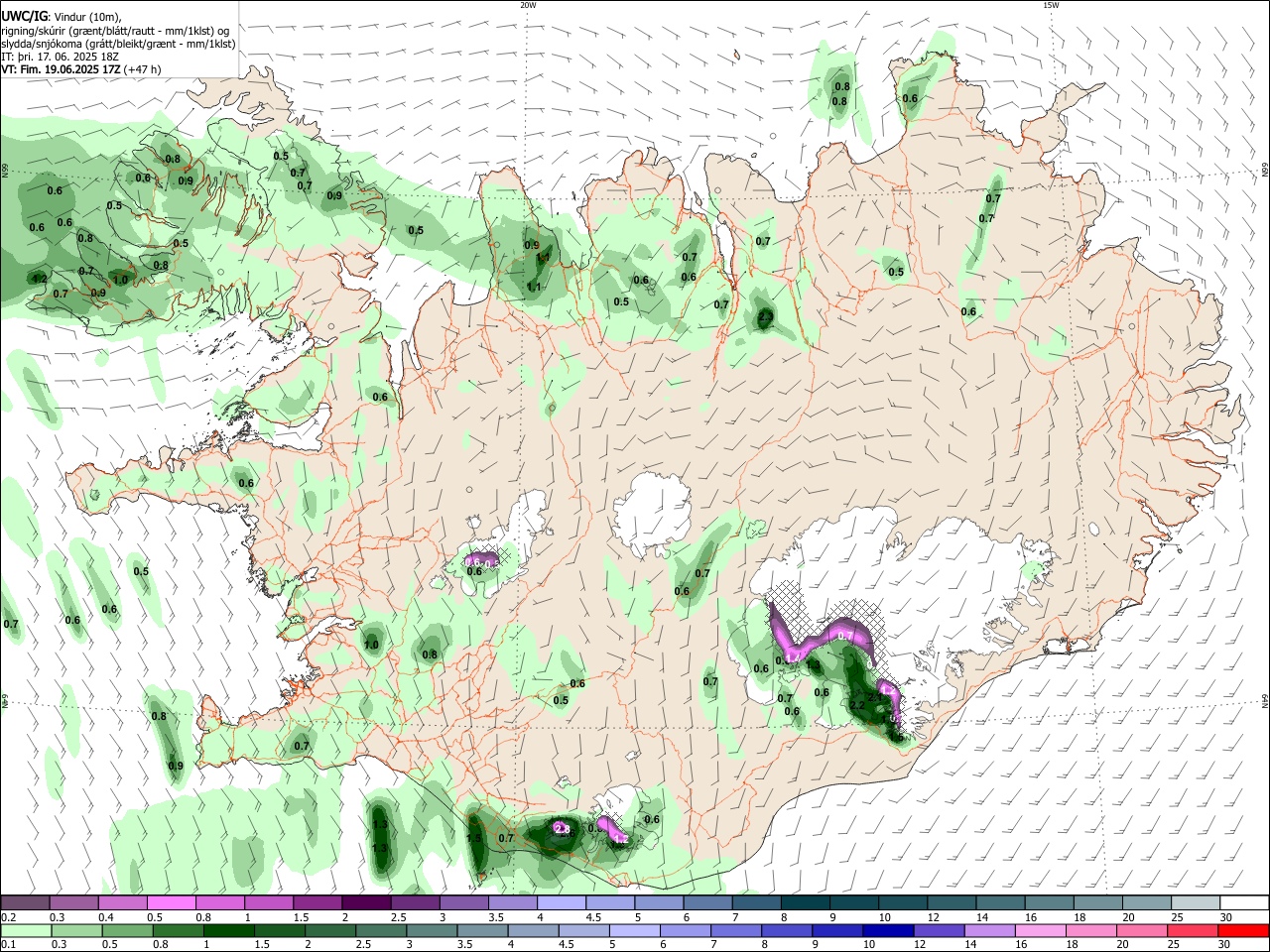Select the 0.4 swatch in upper legend row
The height and width of the screenshot is (952, 1270).
[x=123, y=902]
